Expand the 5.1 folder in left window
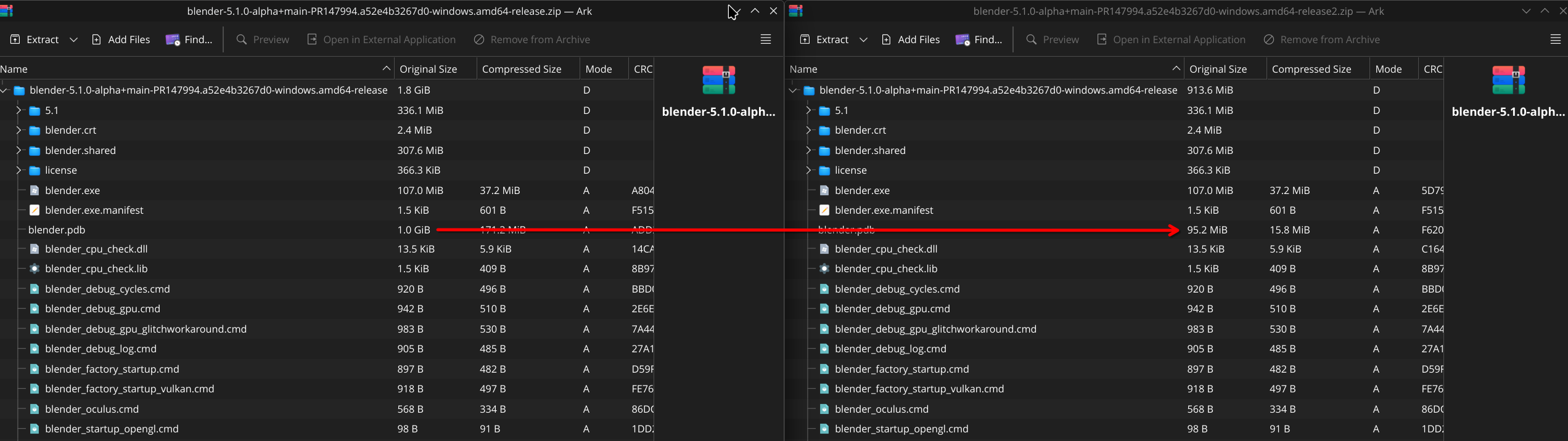This screenshot has height=441, width=1568. pyautogui.click(x=18, y=110)
